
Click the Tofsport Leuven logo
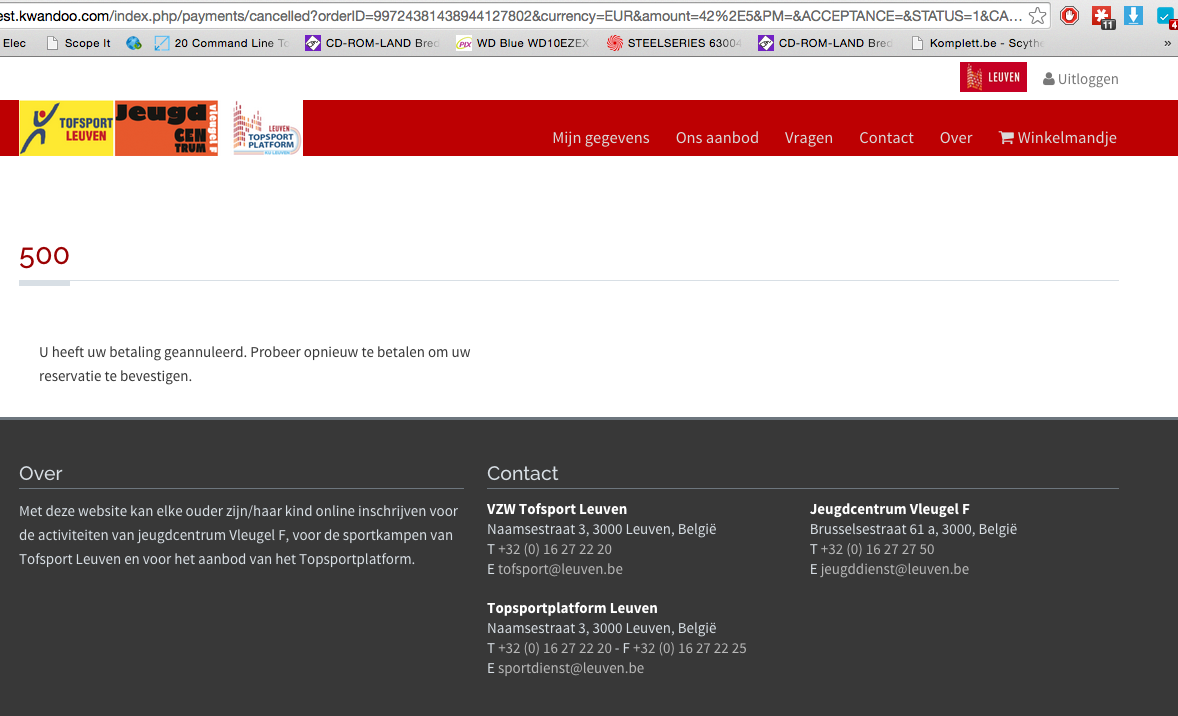click(x=66, y=129)
